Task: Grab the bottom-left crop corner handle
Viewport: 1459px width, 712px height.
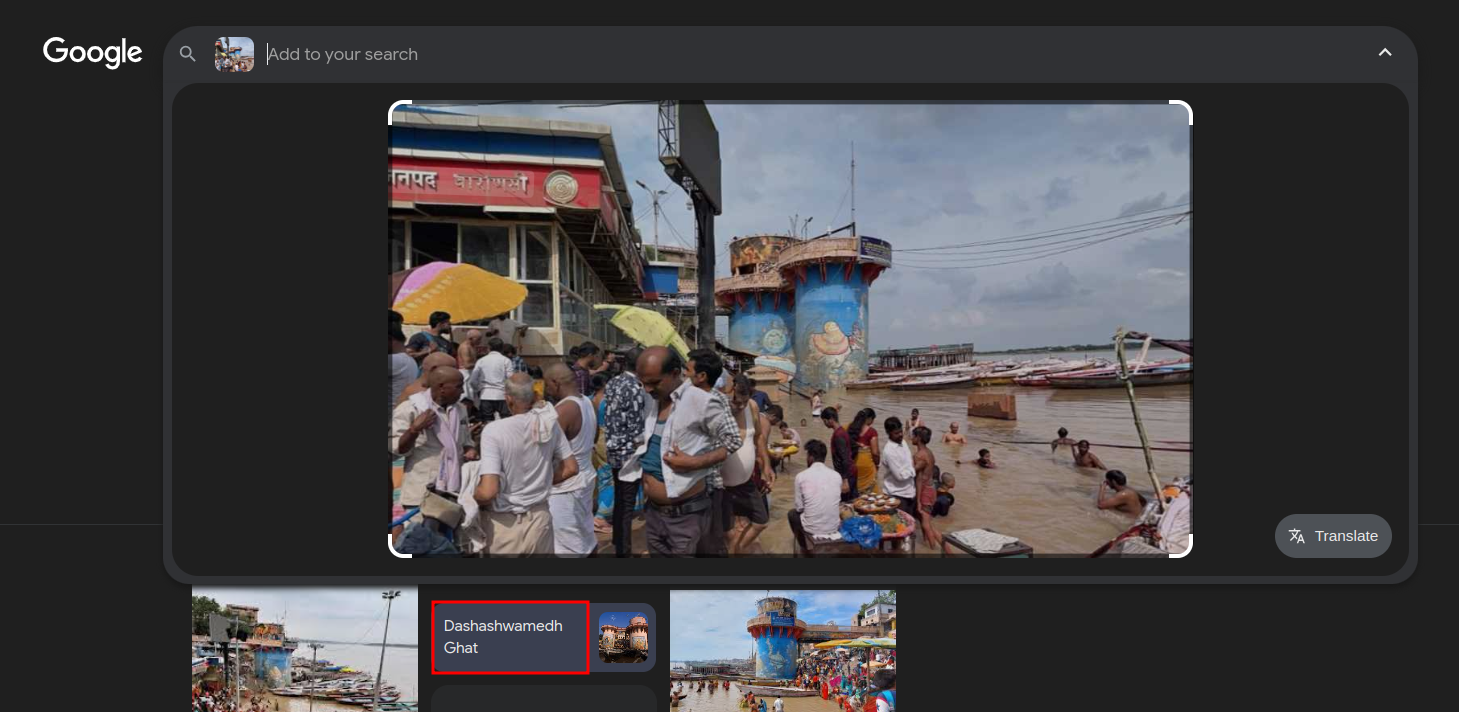Action: pyautogui.click(x=399, y=546)
